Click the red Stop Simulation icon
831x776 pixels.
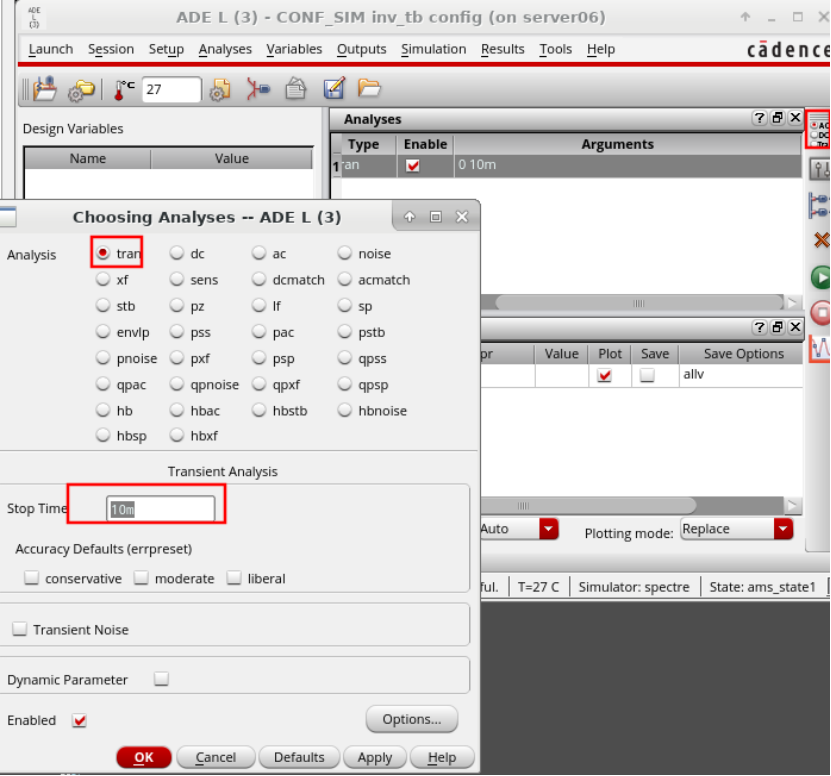[820, 313]
